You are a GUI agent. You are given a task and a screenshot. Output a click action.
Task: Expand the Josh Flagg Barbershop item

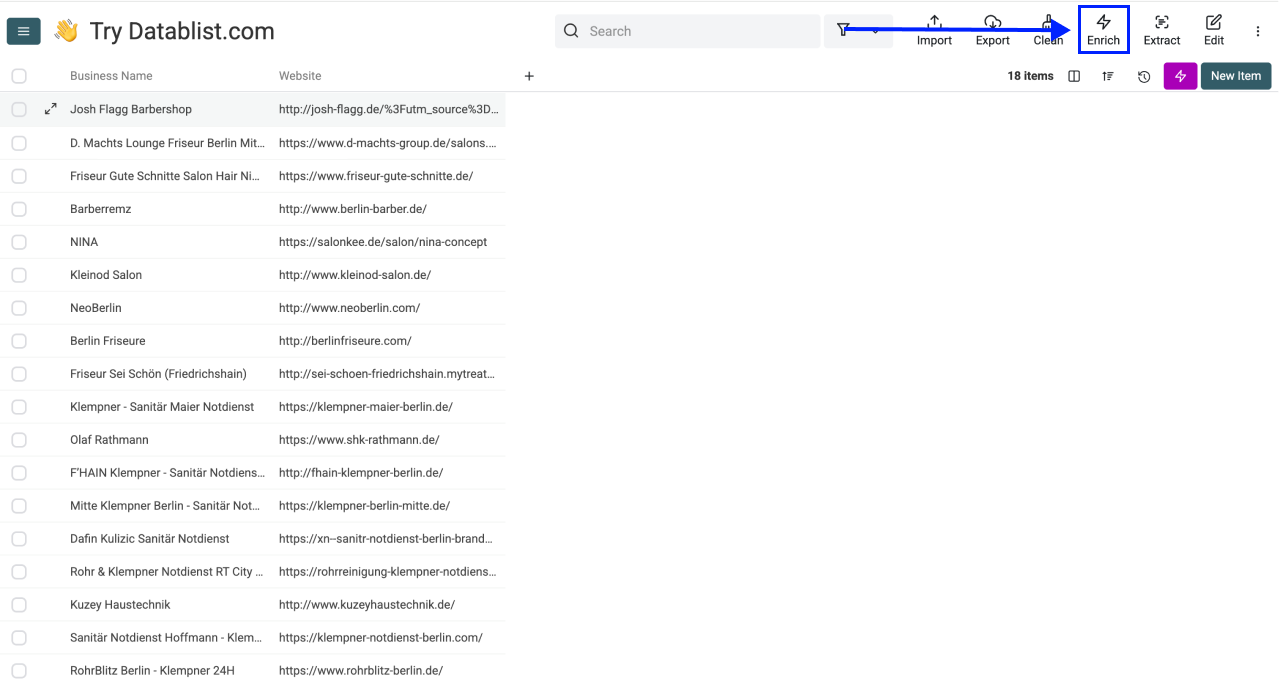click(x=51, y=110)
